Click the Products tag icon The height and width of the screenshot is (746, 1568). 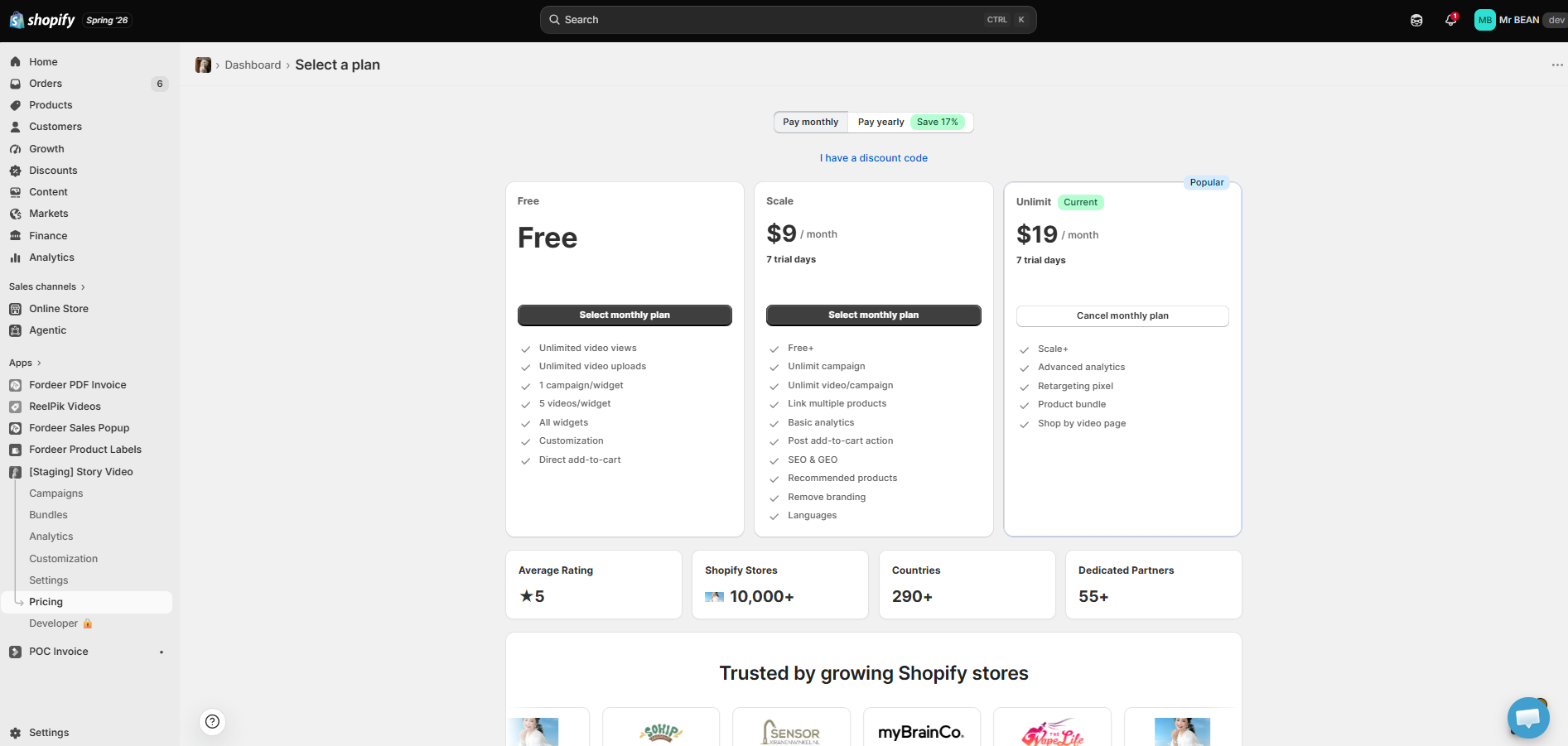(15, 105)
